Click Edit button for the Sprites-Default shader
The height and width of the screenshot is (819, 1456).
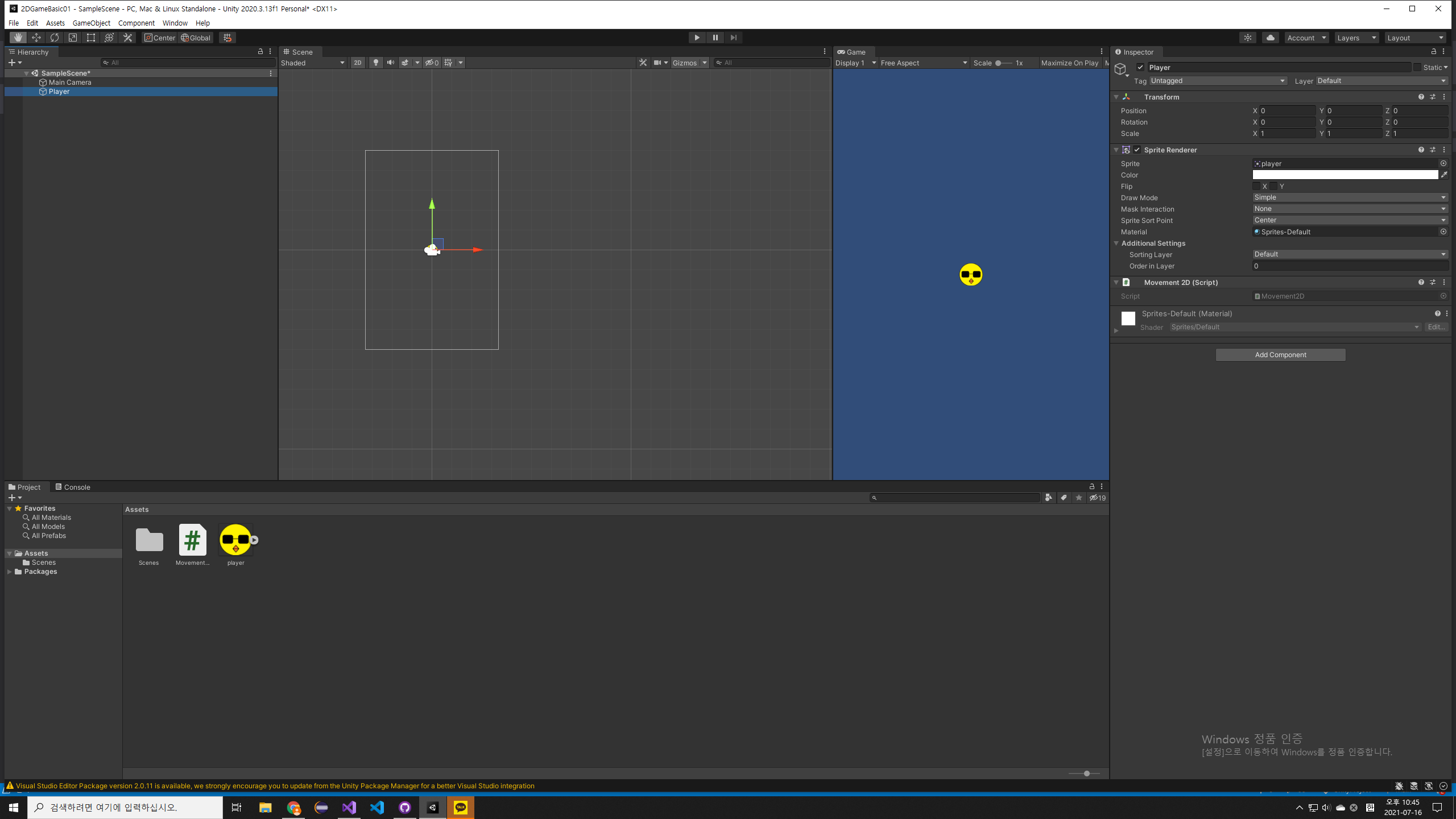[x=1437, y=326]
